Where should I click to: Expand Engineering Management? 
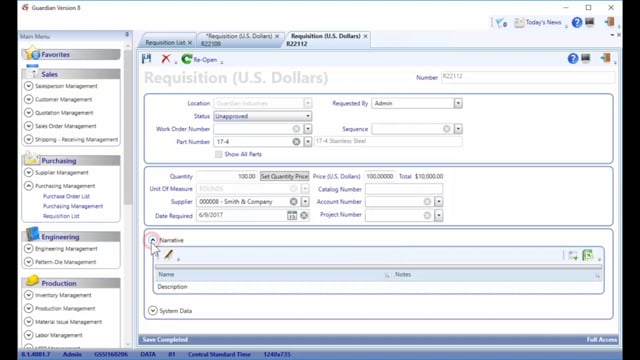point(28,249)
